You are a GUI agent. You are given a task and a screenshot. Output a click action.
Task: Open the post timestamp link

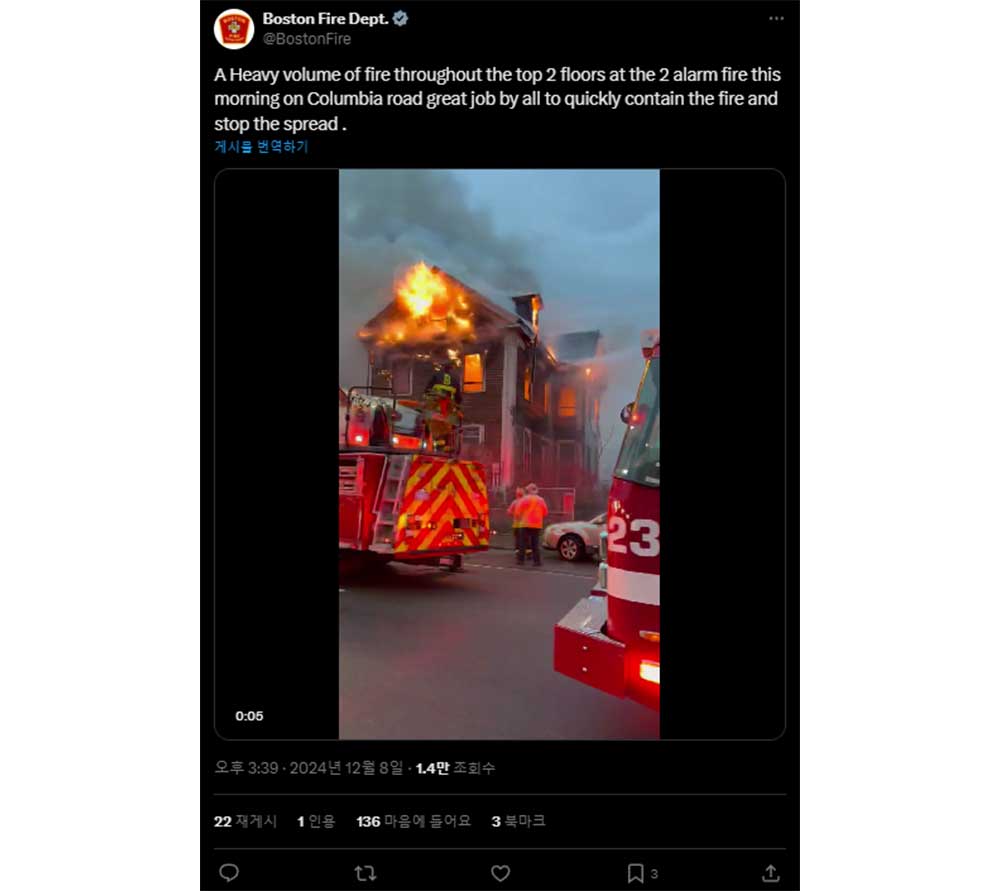pos(309,768)
